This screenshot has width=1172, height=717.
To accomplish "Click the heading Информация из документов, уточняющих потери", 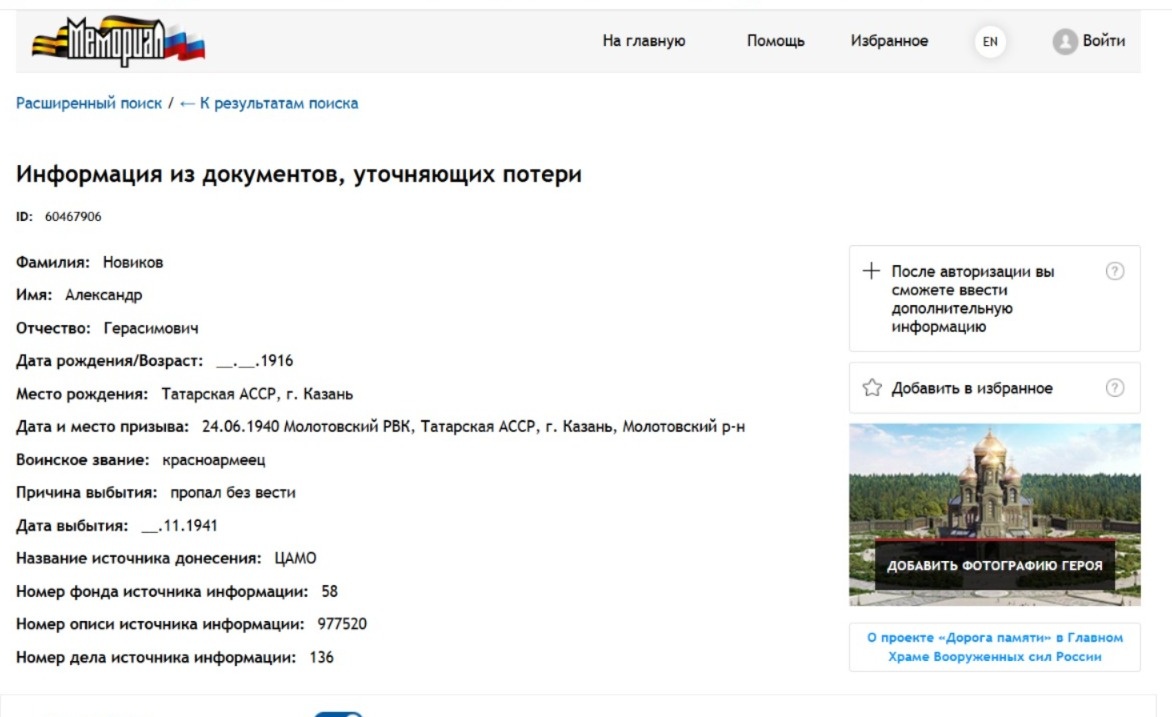I will point(299,174).
